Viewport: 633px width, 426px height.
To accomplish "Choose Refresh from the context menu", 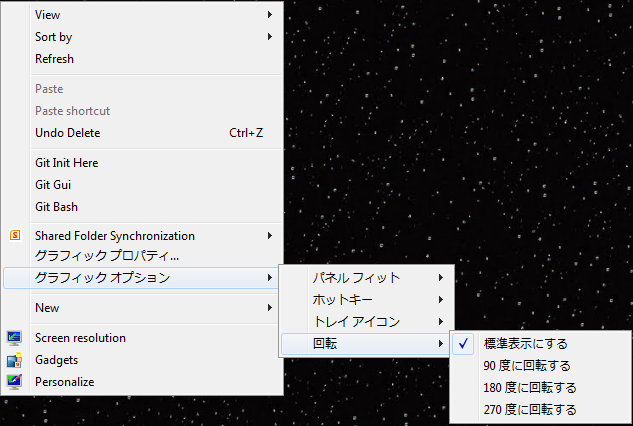I will 142,59.
